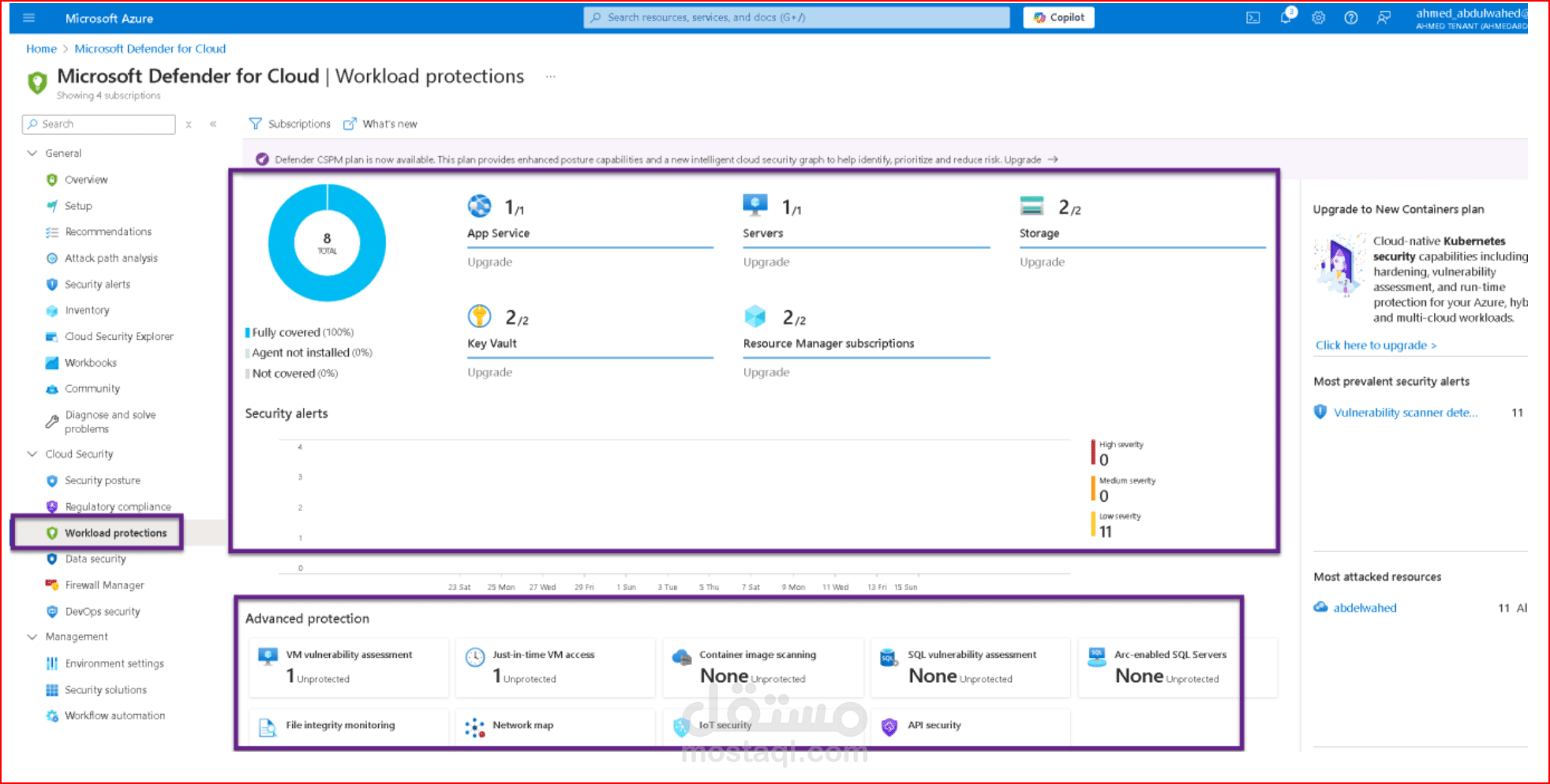Open the Cloud Shell terminal
Screen dimensions: 1550x784
coord(1253,17)
